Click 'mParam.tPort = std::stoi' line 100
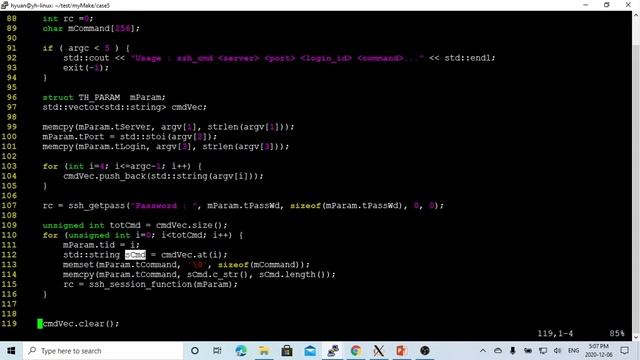 click(x=130, y=137)
